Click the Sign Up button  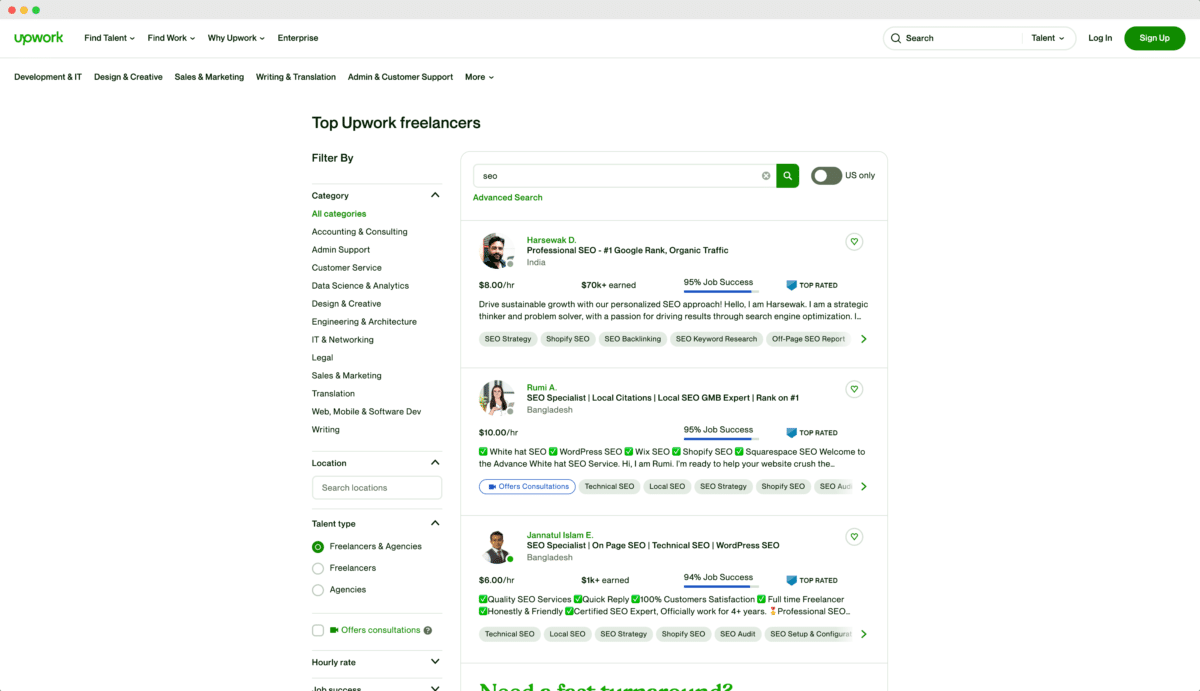1154,38
